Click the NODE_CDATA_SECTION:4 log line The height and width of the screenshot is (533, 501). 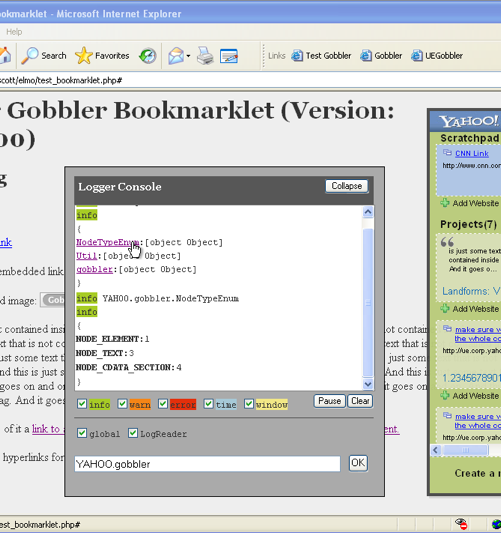129,367
